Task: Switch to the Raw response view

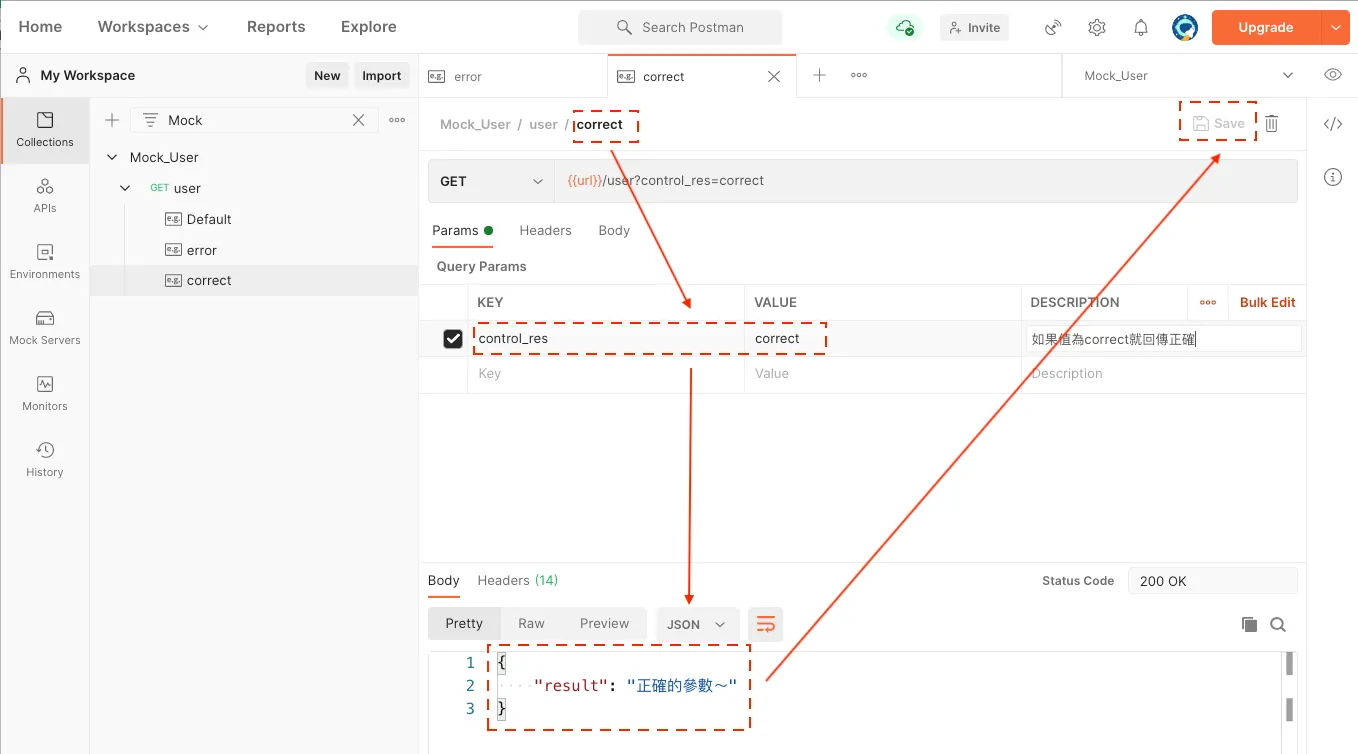Action: click(x=531, y=623)
